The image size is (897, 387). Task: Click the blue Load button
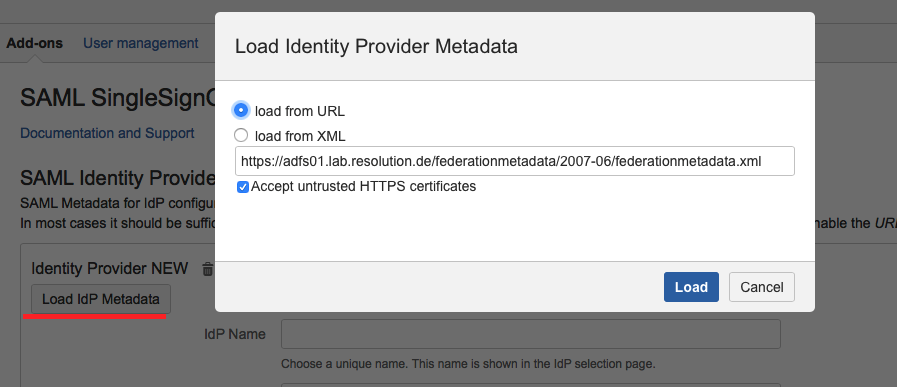click(x=691, y=287)
